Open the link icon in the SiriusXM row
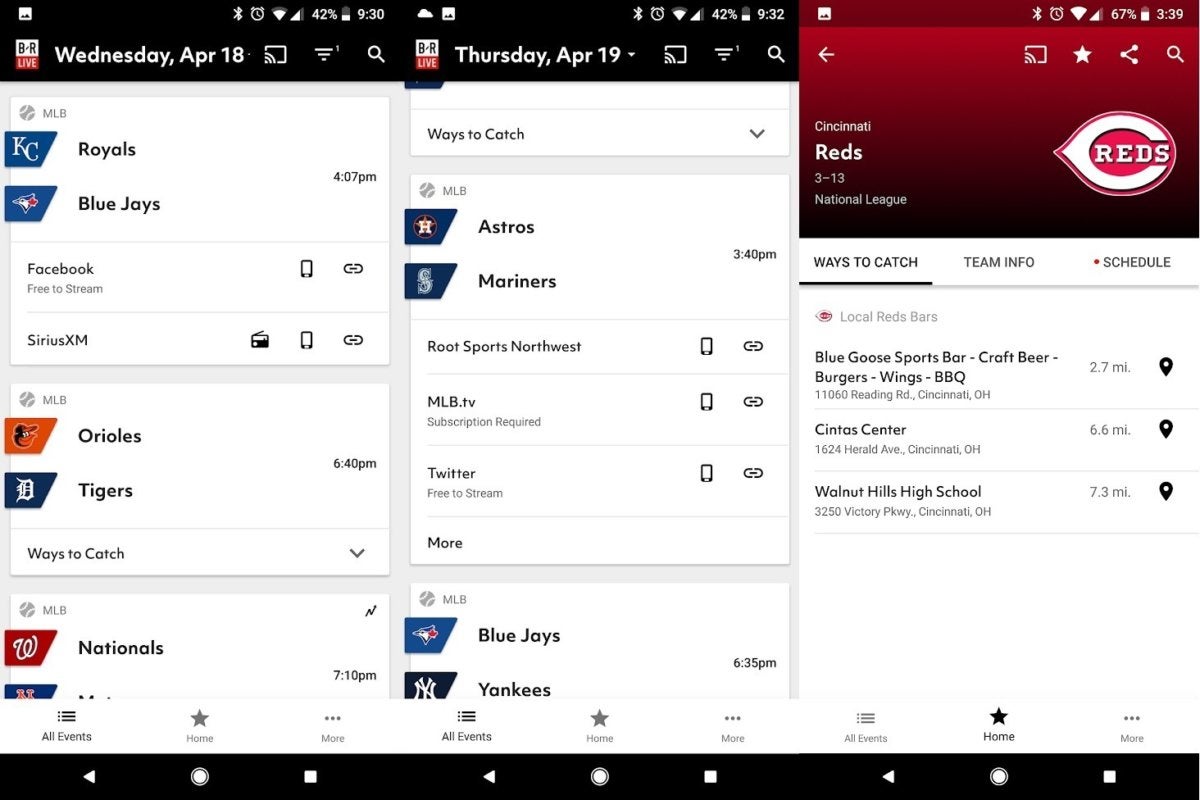This screenshot has width=1200, height=800. click(x=353, y=340)
